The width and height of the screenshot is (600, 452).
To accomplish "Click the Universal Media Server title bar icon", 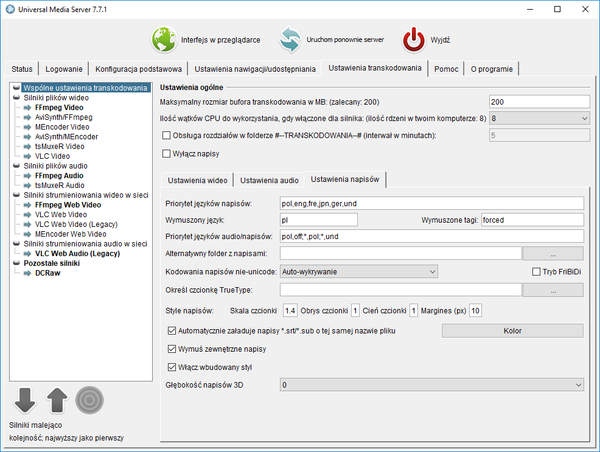I will (10, 9).
